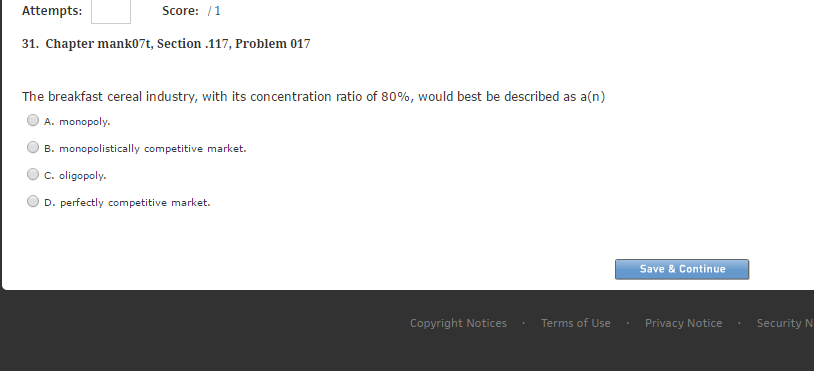814x371 pixels.
Task: Click the 'Attempts:' label
Action: (52, 11)
